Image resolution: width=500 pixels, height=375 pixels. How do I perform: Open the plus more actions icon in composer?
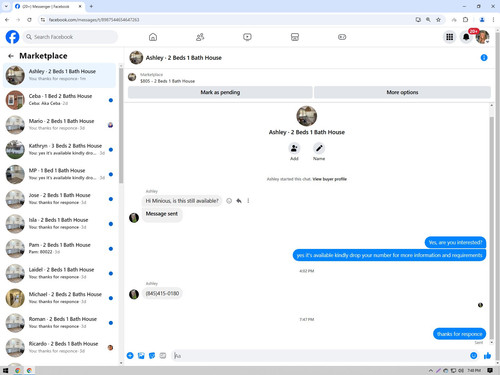point(130,356)
